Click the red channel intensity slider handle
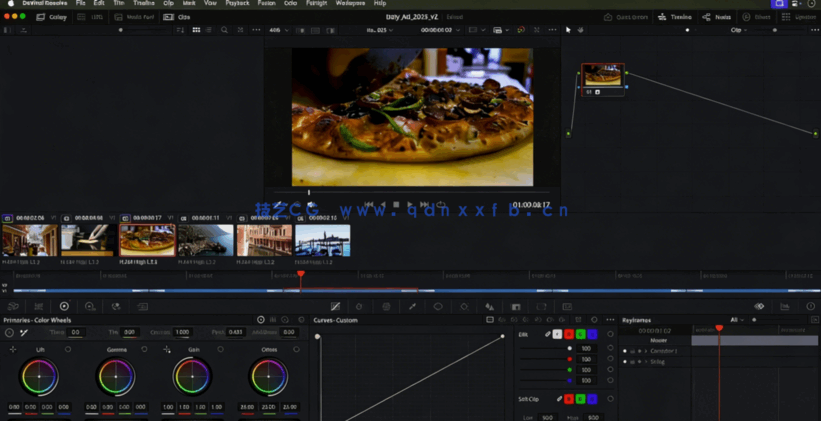This screenshot has height=421, width=821. [570, 359]
